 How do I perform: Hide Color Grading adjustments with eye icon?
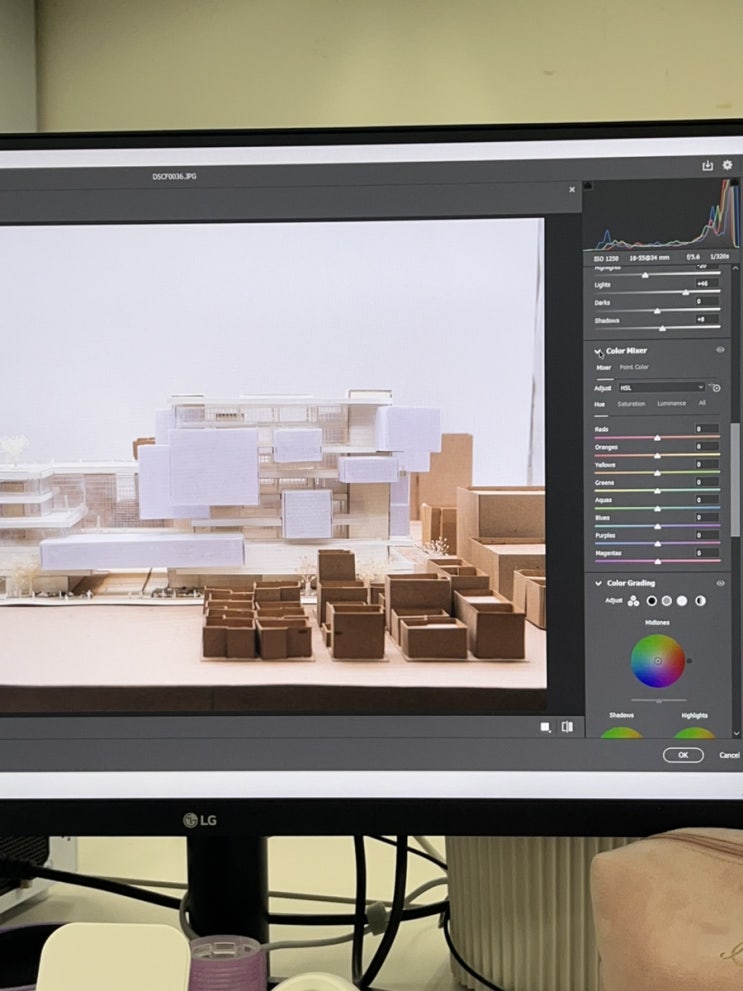coord(720,583)
